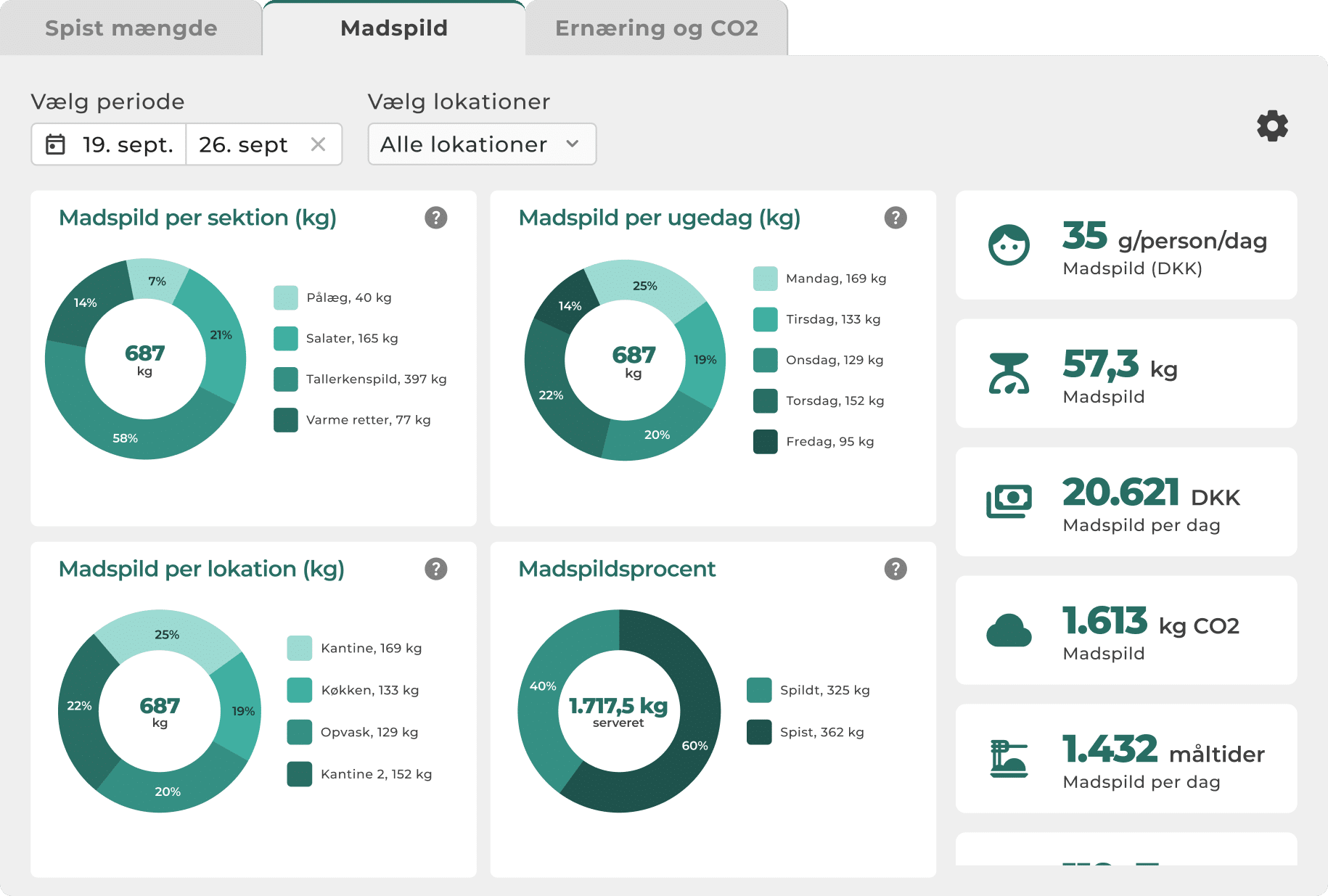Open help for Madspild per lokation
1328x896 pixels.
tap(436, 569)
